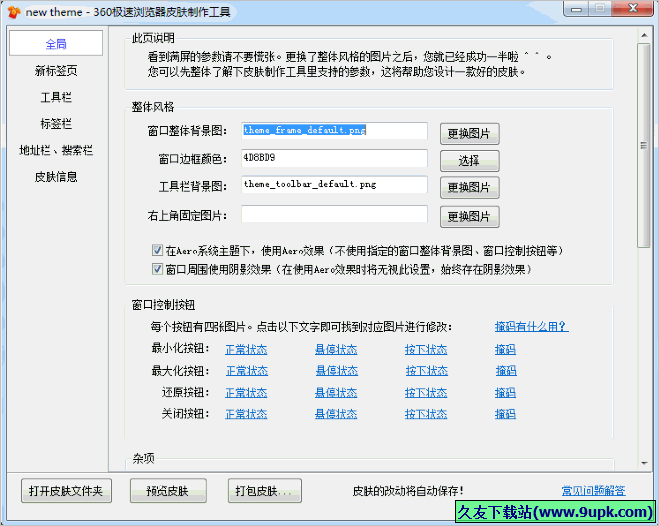
Task: Open 还原按钮 悬停状态 image link
Action: (x=336, y=393)
